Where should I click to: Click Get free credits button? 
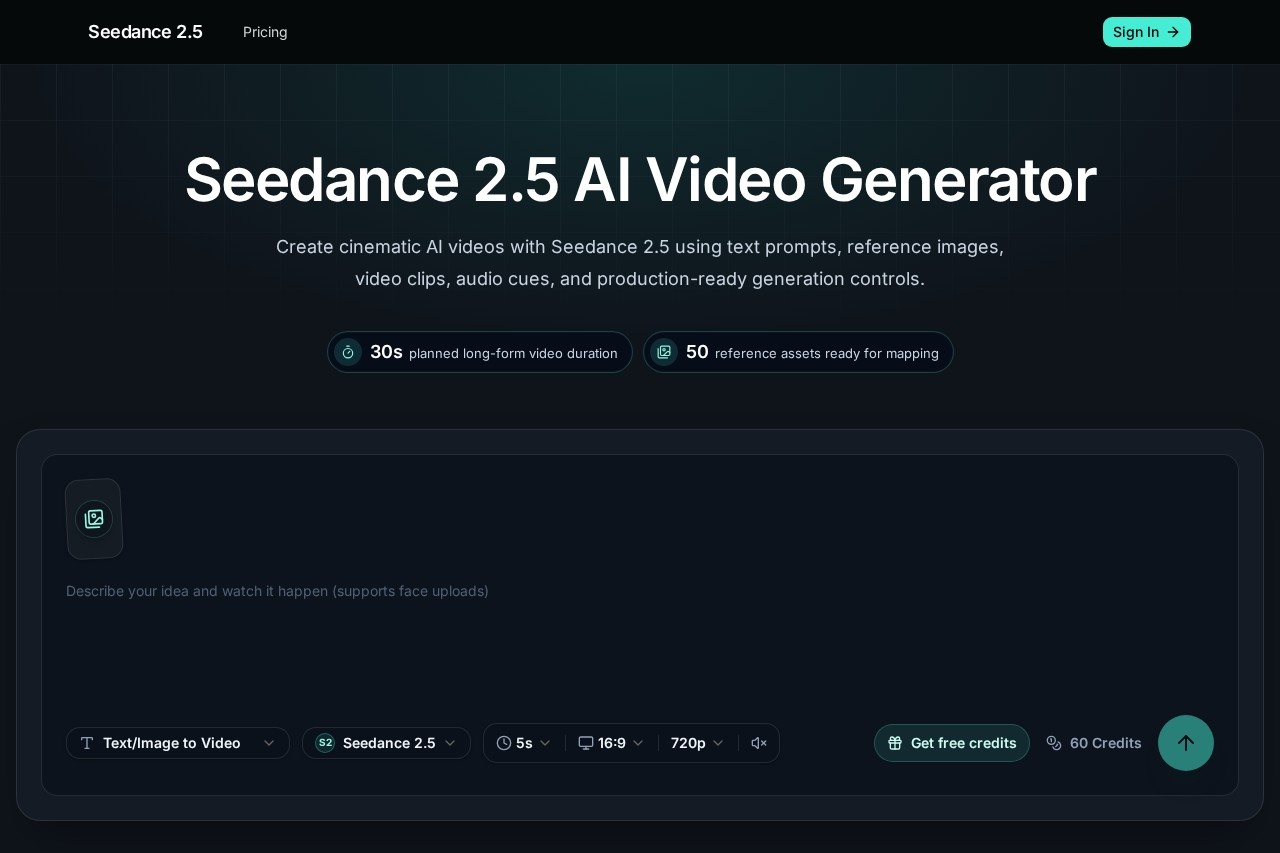952,743
